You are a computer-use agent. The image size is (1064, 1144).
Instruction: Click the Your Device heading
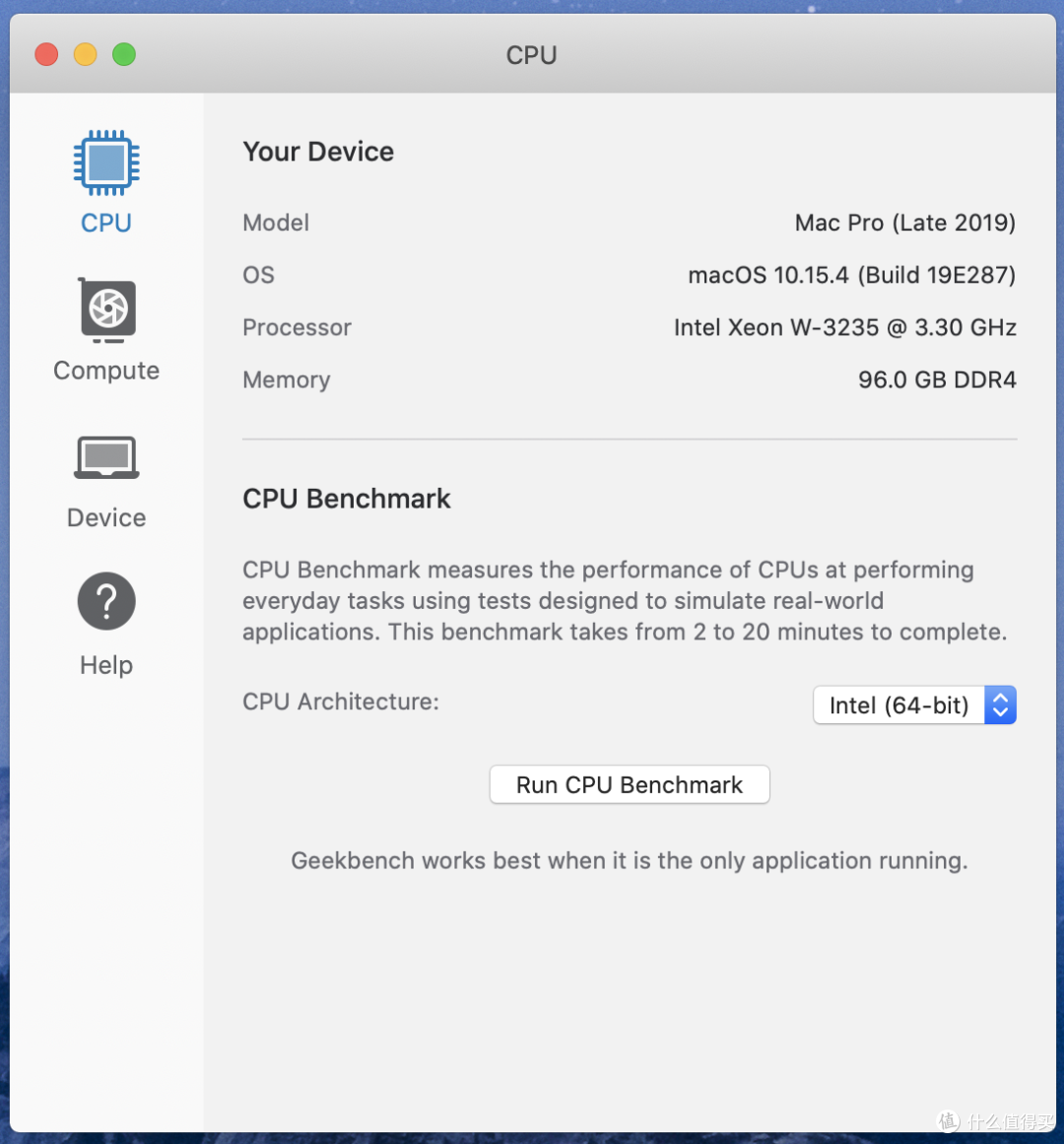pos(318,152)
